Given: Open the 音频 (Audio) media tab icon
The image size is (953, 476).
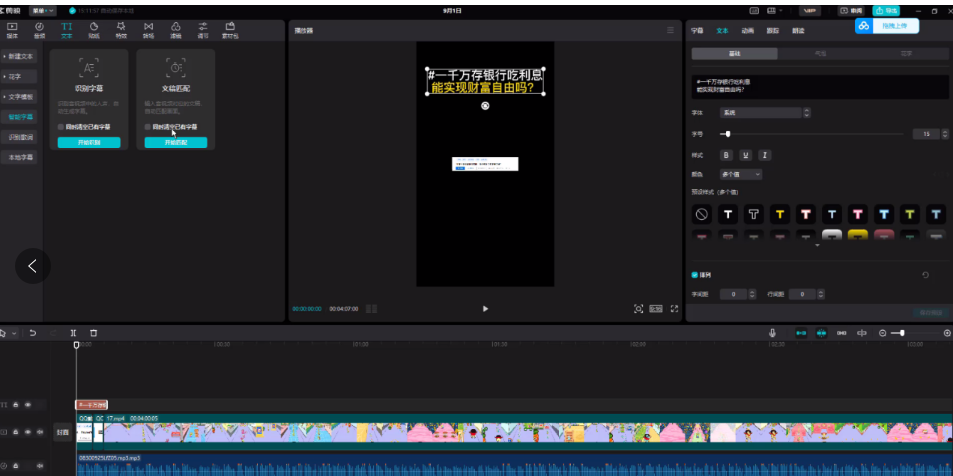Looking at the screenshot, I should pyautogui.click(x=39, y=29).
